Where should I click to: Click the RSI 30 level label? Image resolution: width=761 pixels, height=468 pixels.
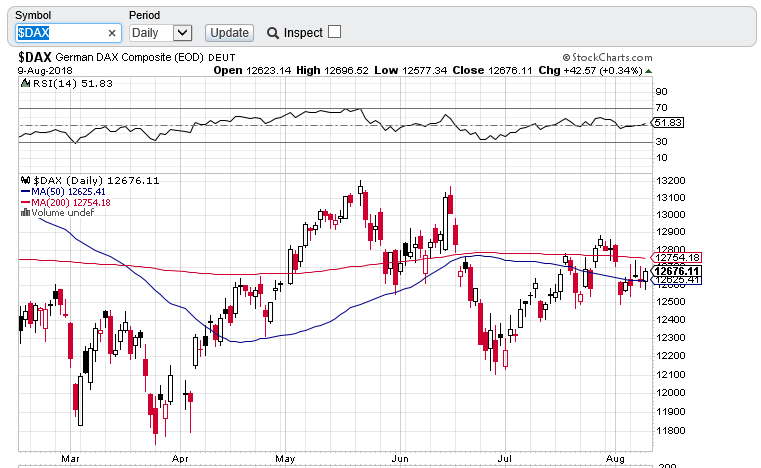[662, 142]
